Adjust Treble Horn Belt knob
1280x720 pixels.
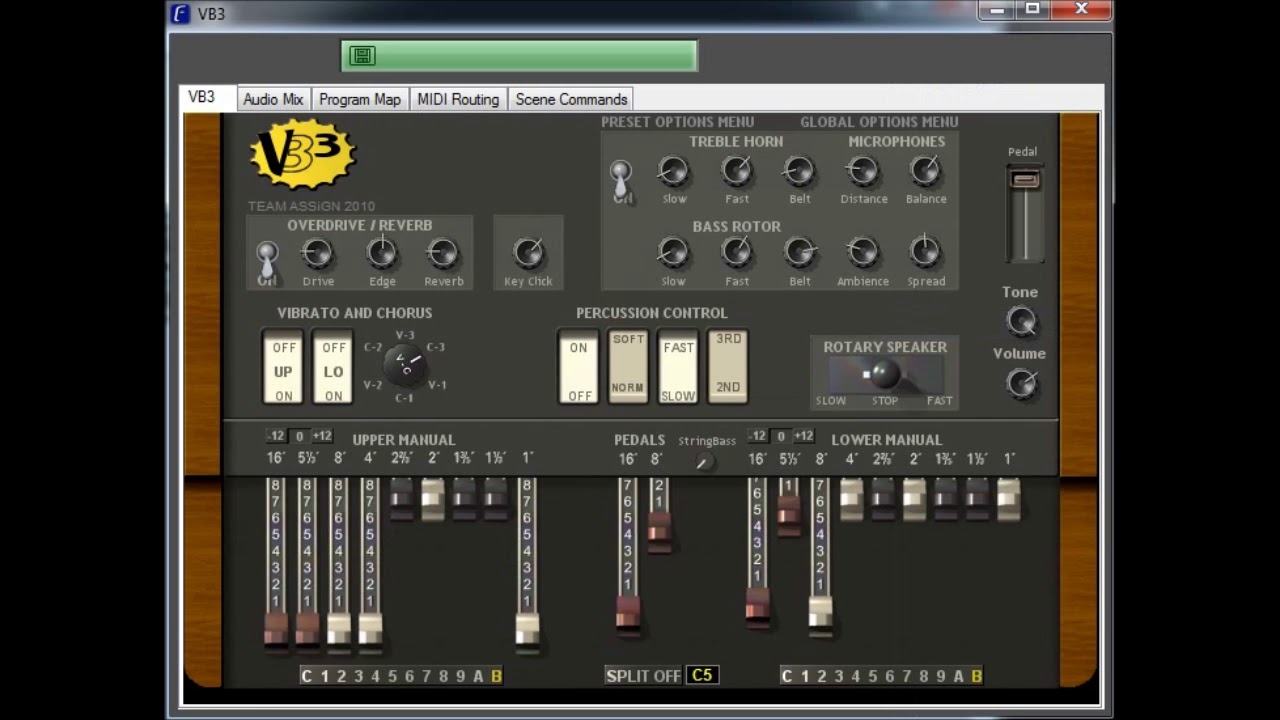pyautogui.click(x=799, y=171)
